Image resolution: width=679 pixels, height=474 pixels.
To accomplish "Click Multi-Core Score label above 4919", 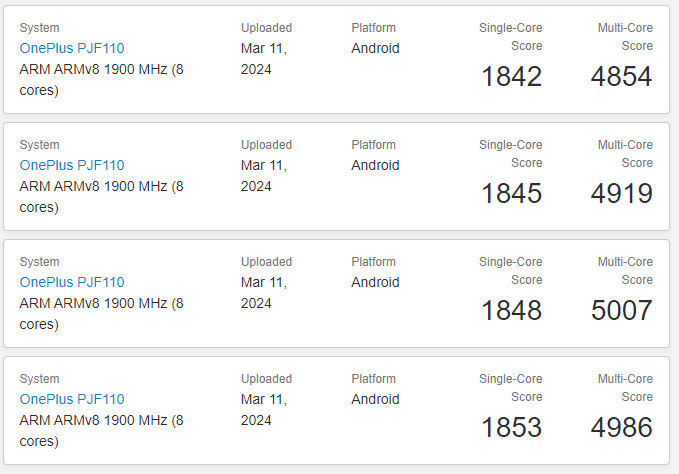I will (x=625, y=154).
